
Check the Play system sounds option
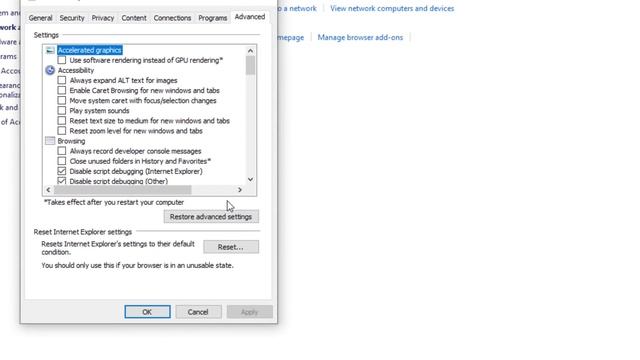[62, 111]
